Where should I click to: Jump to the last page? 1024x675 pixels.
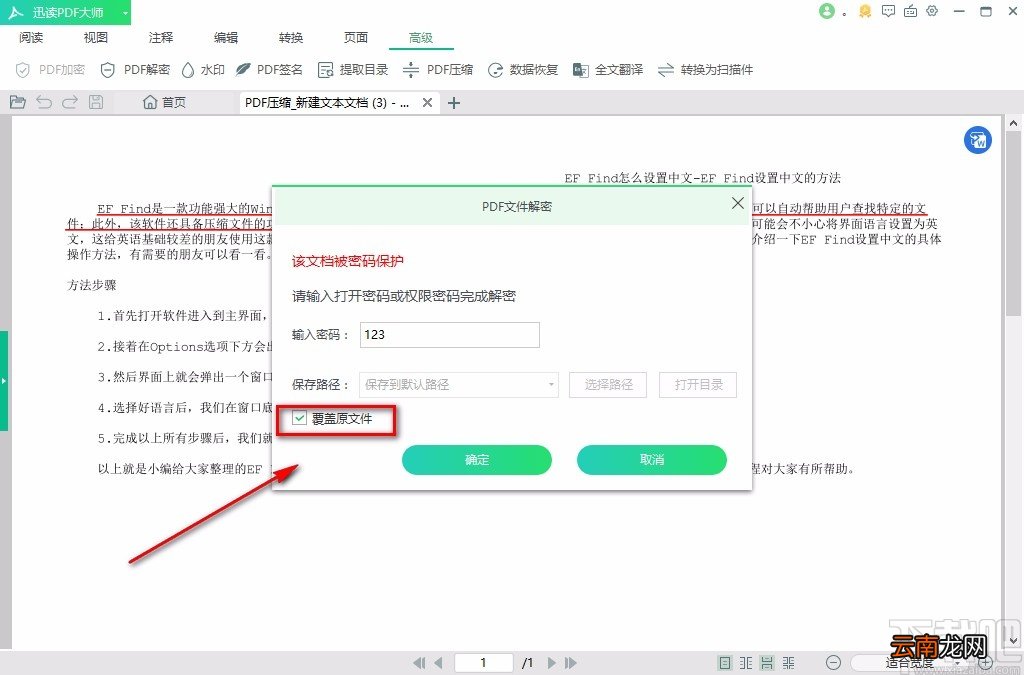571,663
